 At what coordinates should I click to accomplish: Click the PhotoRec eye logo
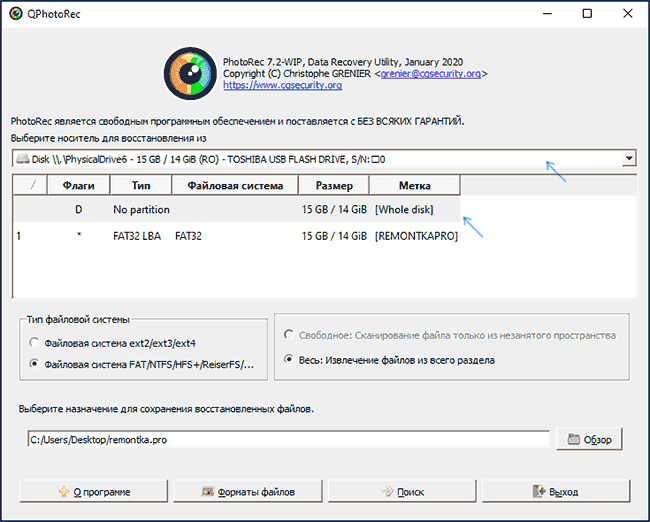click(190, 73)
